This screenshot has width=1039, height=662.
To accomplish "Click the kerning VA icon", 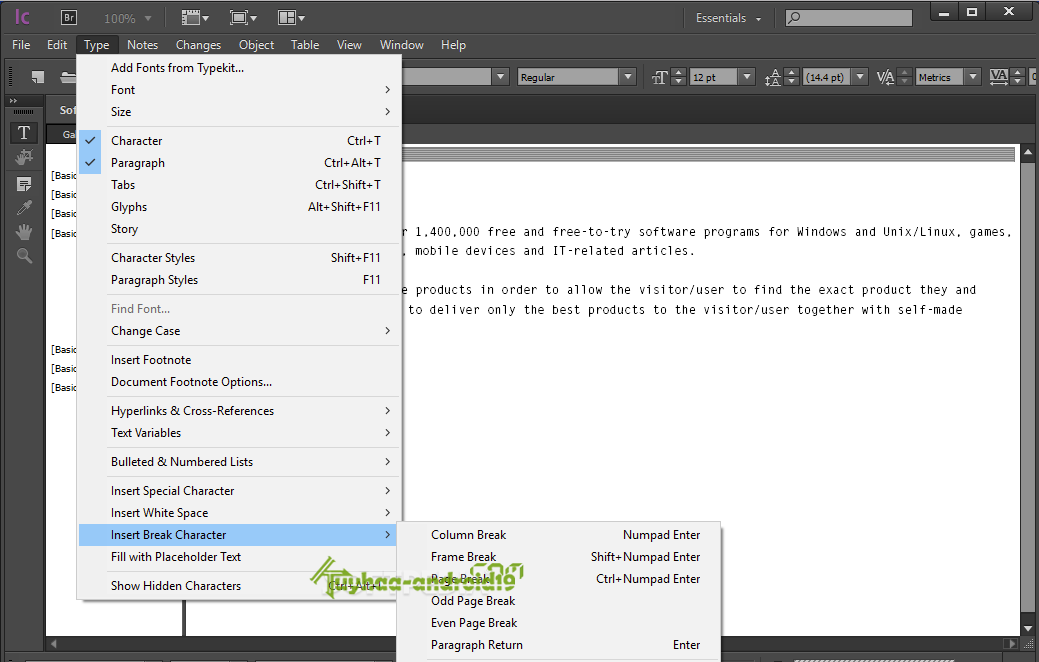I will click(x=885, y=78).
